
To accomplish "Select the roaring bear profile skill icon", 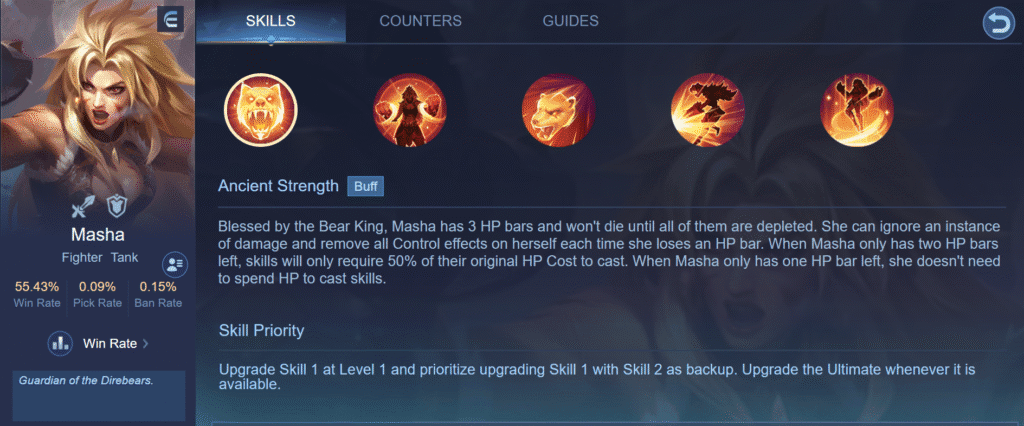I will pos(558,109).
